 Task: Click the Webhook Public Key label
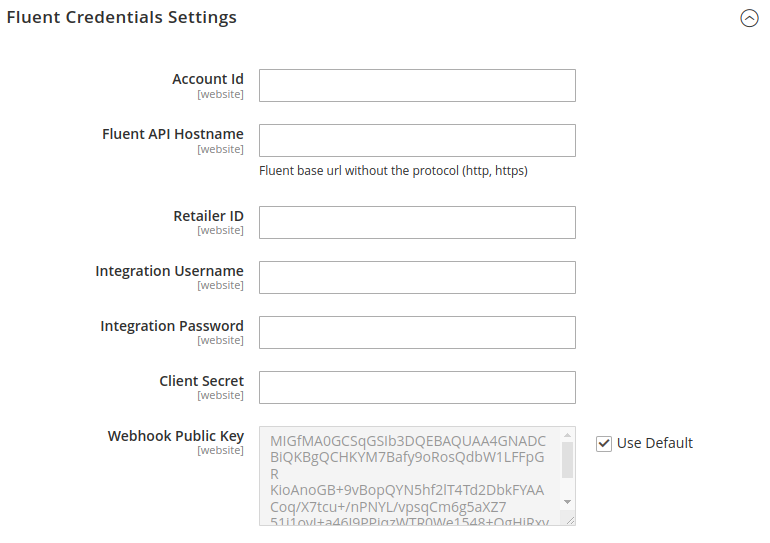click(175, 436)
